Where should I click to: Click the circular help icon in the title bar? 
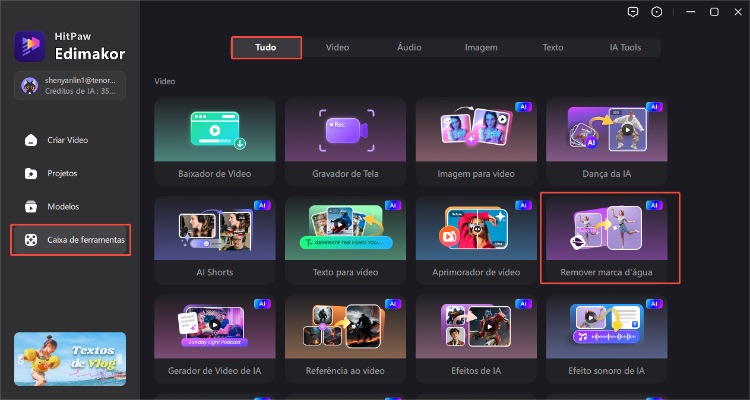click(x=656, y=12)
